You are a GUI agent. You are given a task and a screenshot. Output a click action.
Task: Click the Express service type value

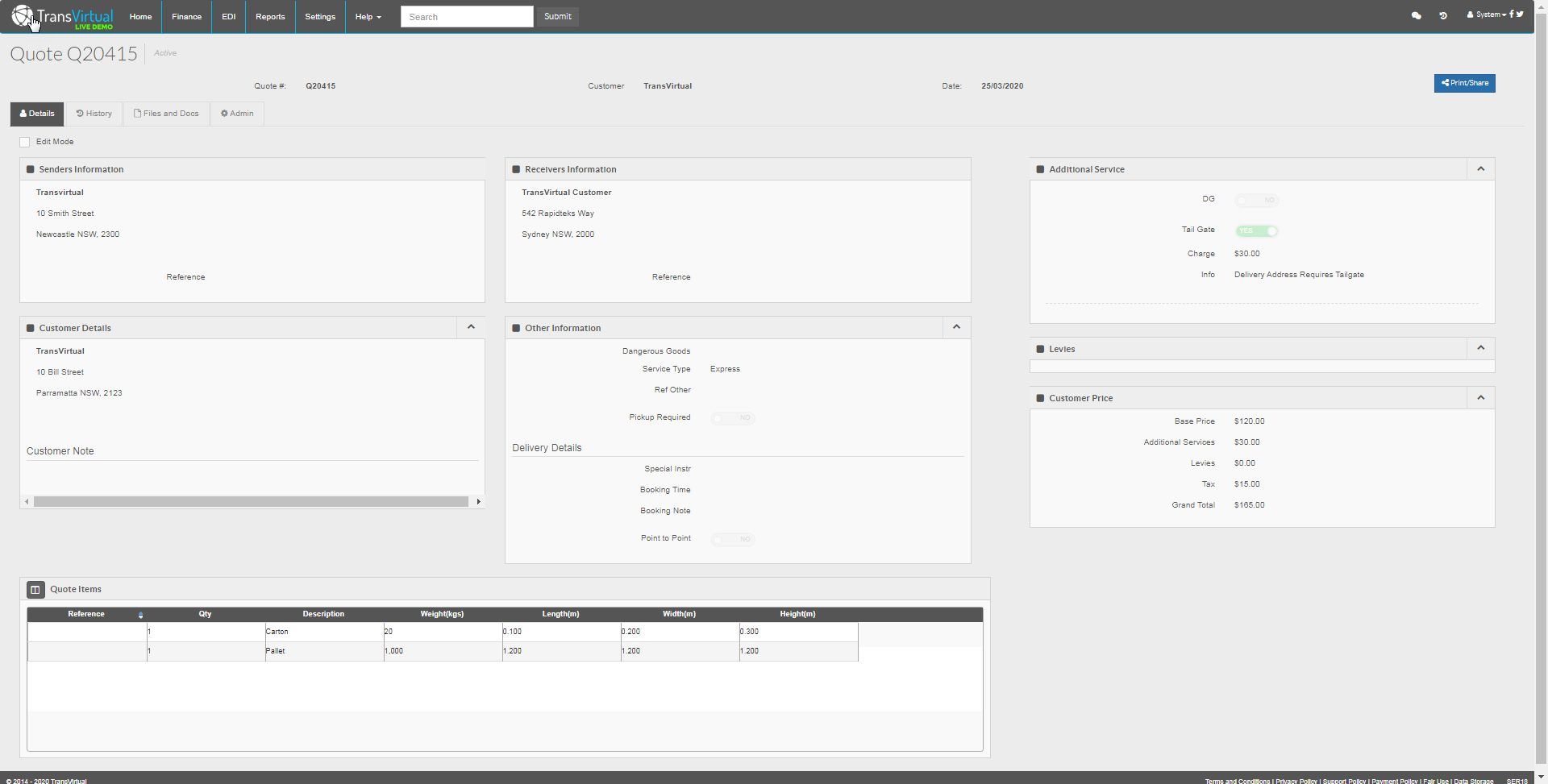[725, 369]
